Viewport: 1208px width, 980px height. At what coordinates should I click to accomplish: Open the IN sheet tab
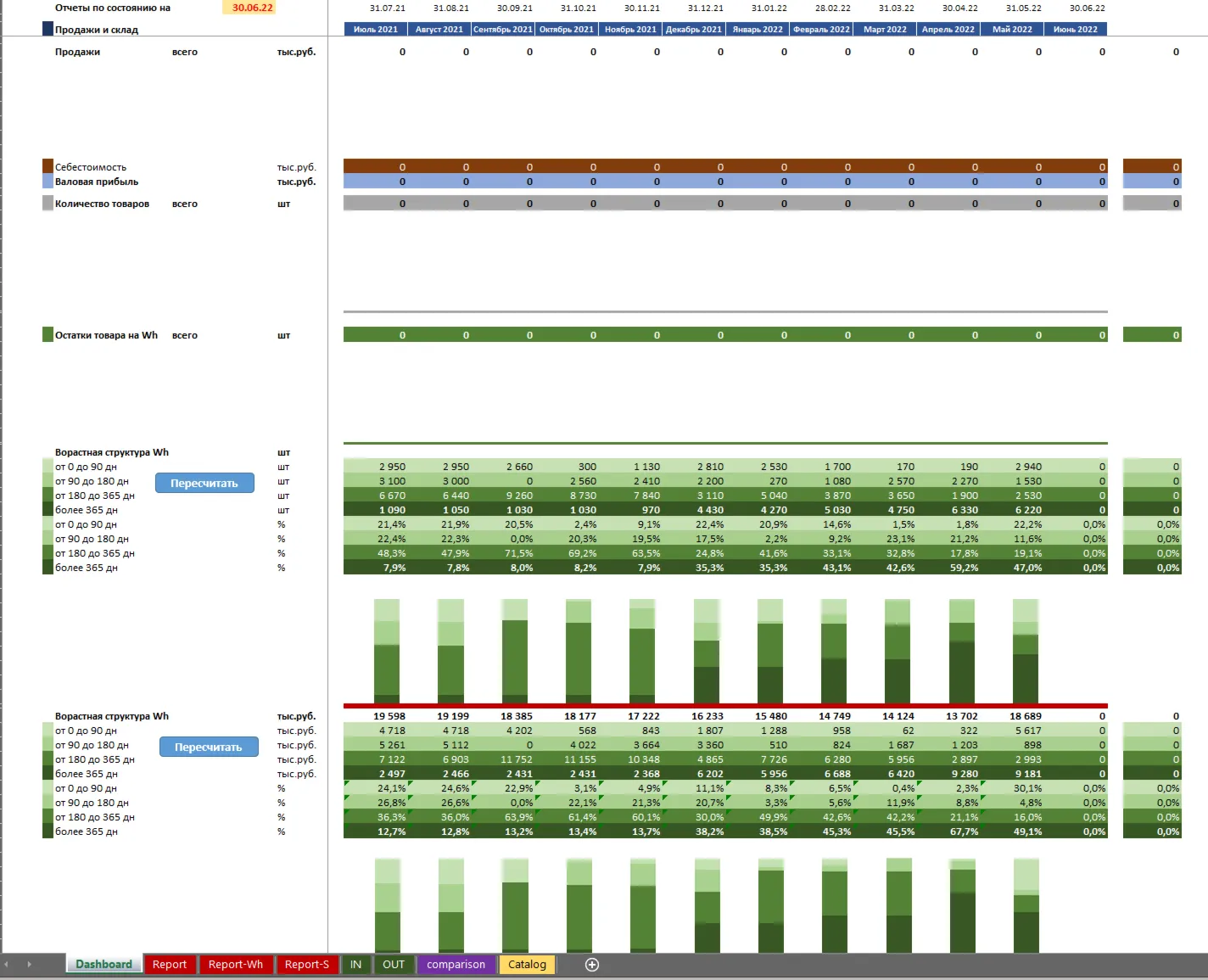(356, 965)
